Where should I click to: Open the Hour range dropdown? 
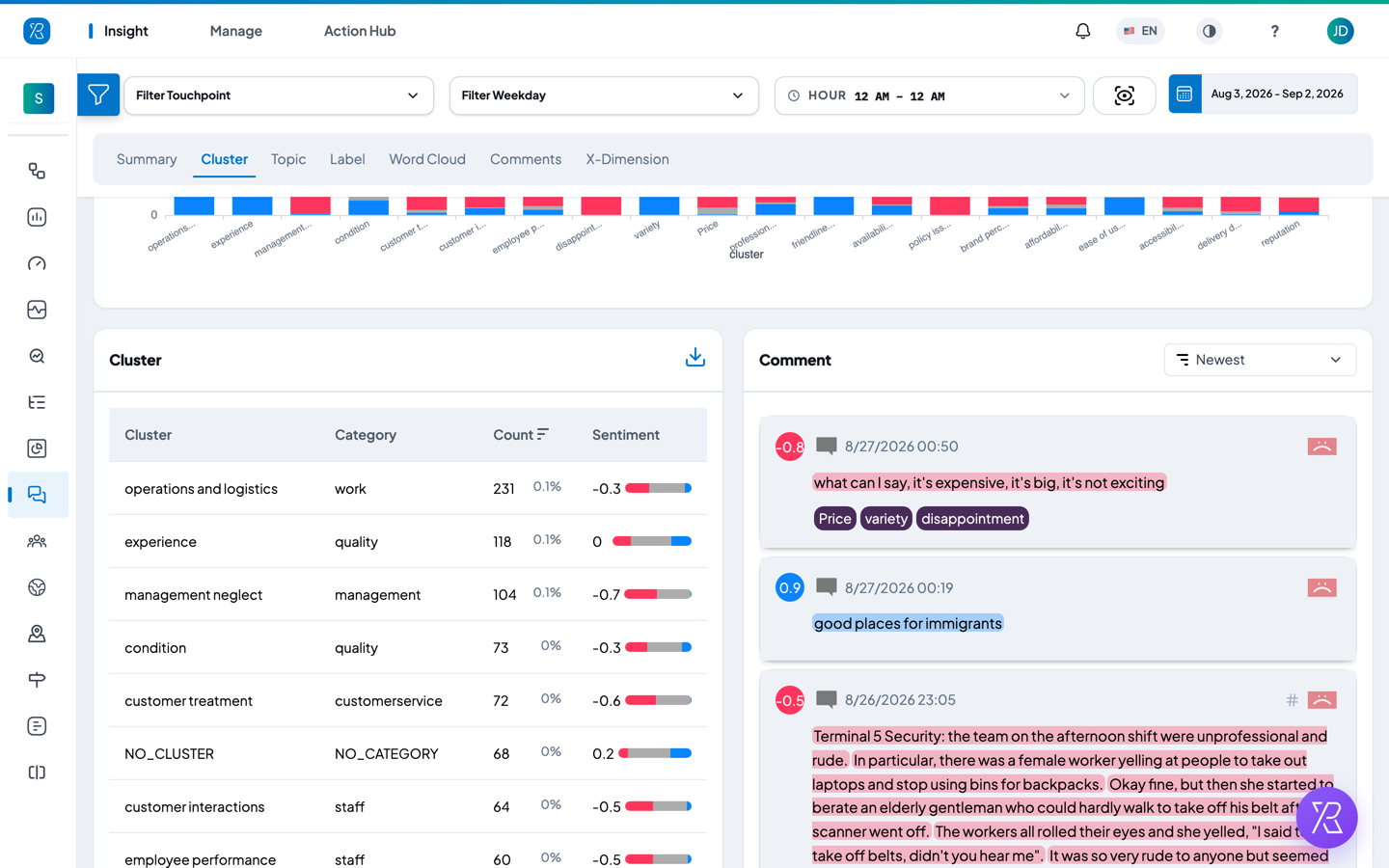(x=930, y=95)
